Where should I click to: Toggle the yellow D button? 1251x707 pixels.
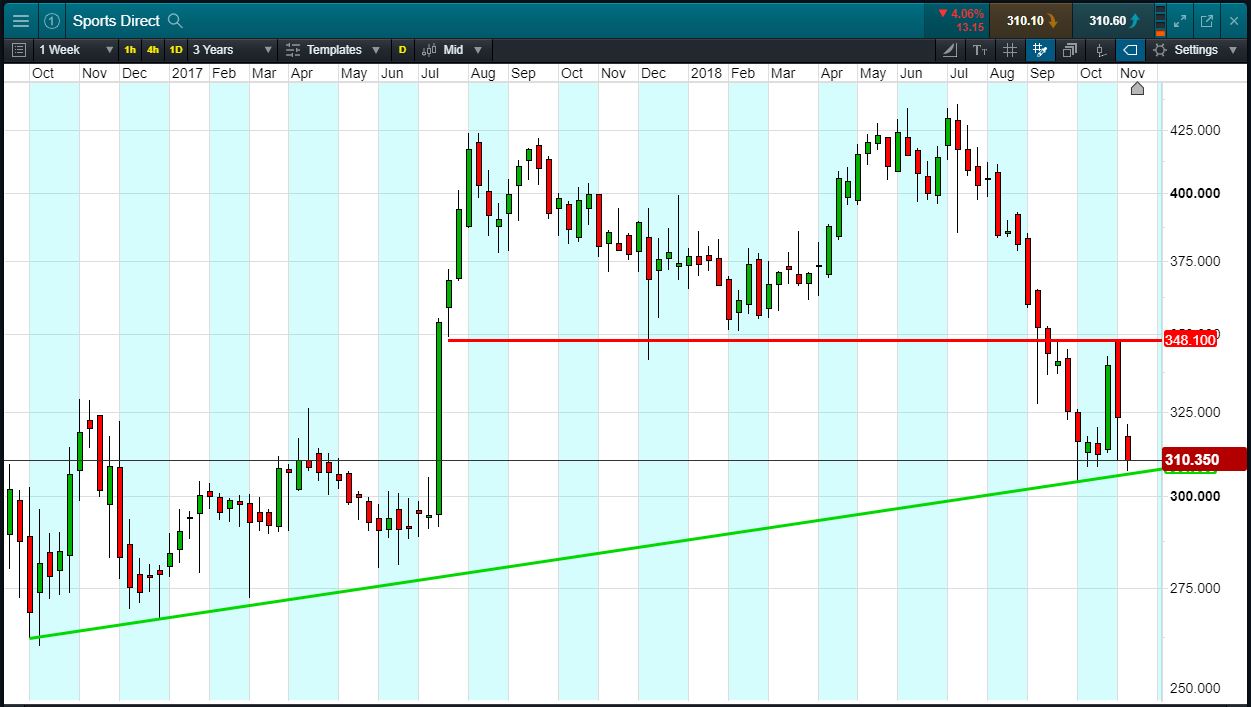tap(402, 50)
